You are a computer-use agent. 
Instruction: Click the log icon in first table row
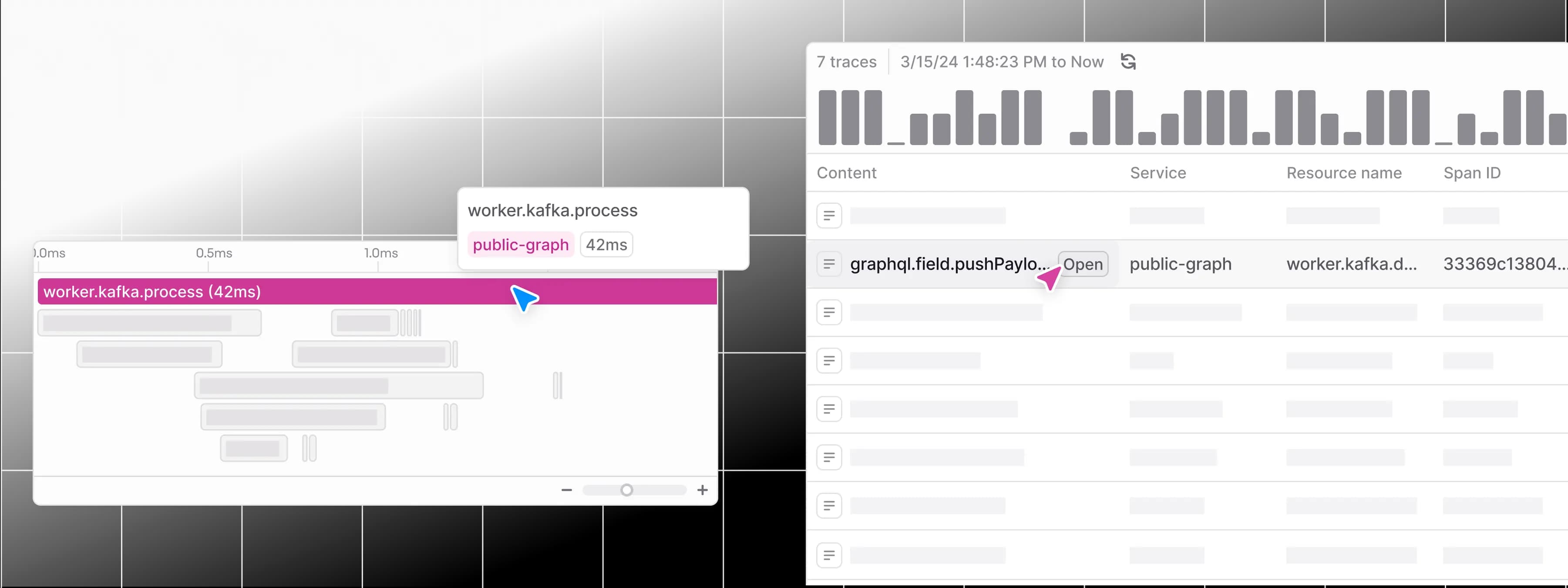(x=828, y=215)
